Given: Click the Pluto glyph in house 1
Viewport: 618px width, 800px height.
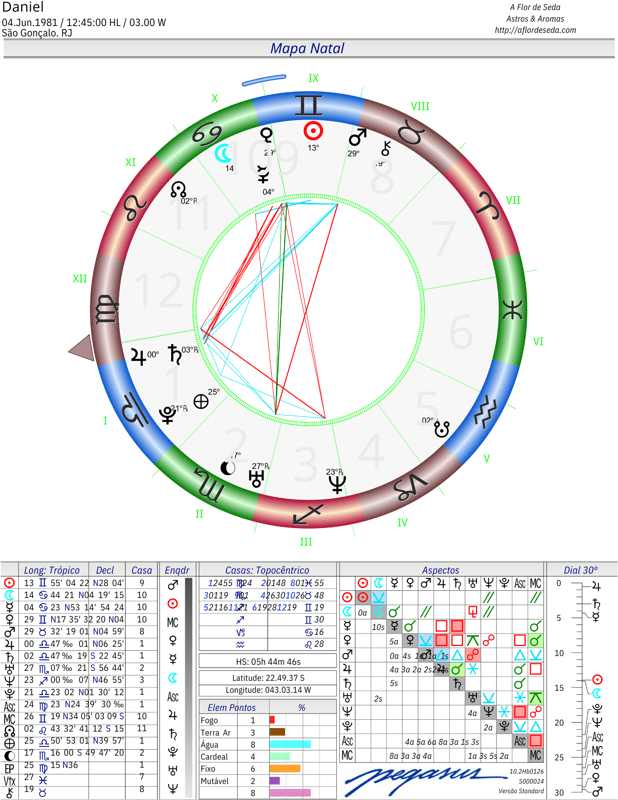Looking at the screenshot, I should pos(168,415).
